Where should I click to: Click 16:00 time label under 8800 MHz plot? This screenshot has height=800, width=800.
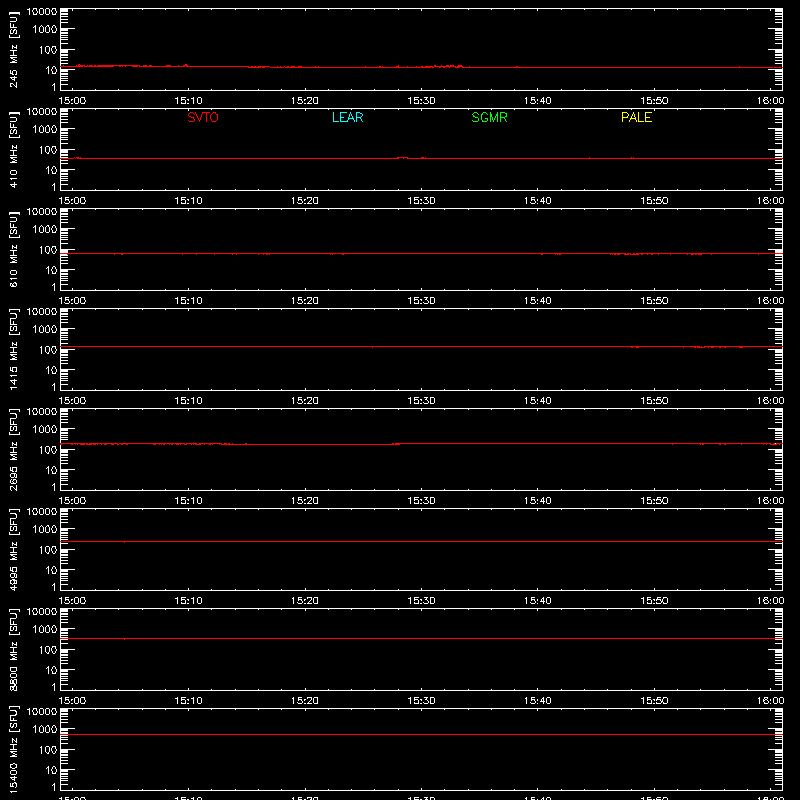tap(770, 701)
